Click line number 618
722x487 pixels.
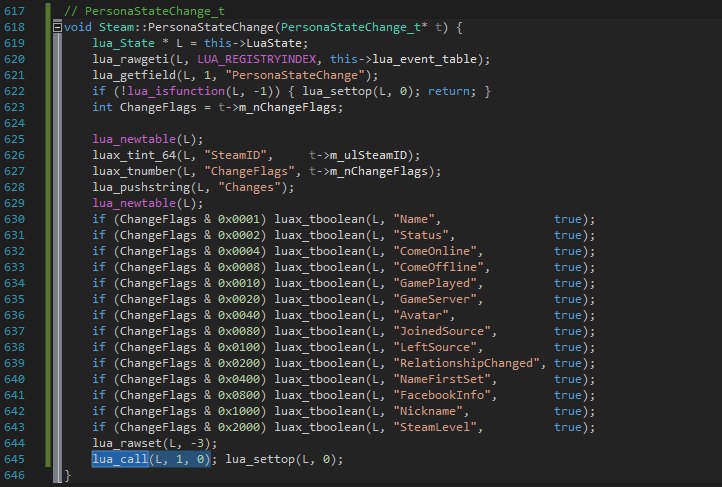point(14,27)
